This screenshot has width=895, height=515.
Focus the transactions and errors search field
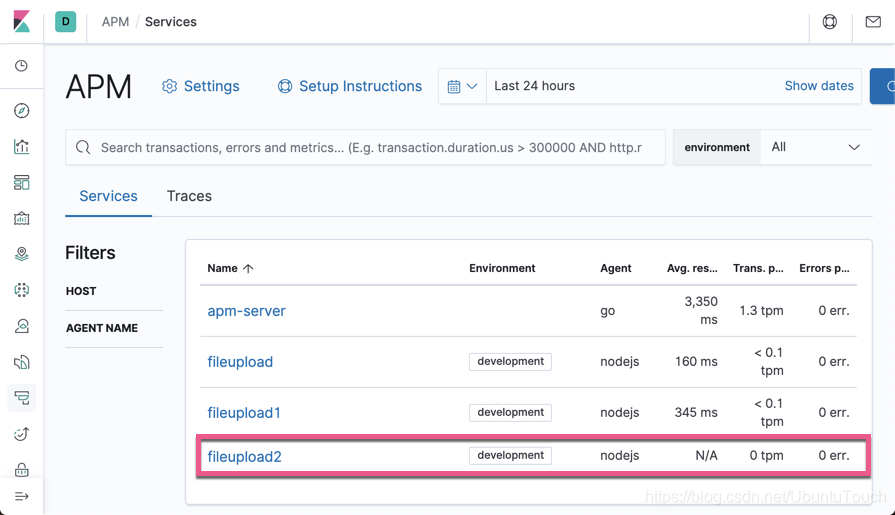(x=370, y=147)
